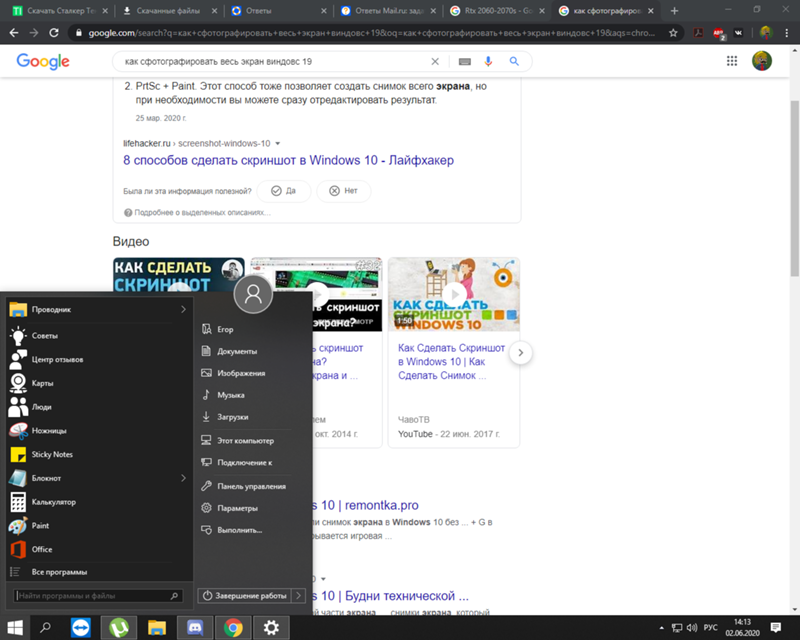Expand Проводник submenu arrow

tap(183, 309)
